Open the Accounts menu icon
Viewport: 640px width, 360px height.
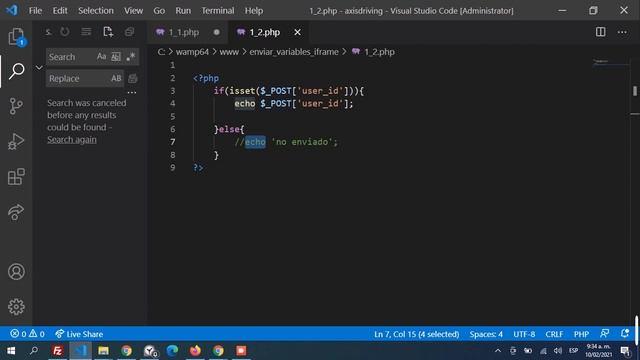[16, 272]
